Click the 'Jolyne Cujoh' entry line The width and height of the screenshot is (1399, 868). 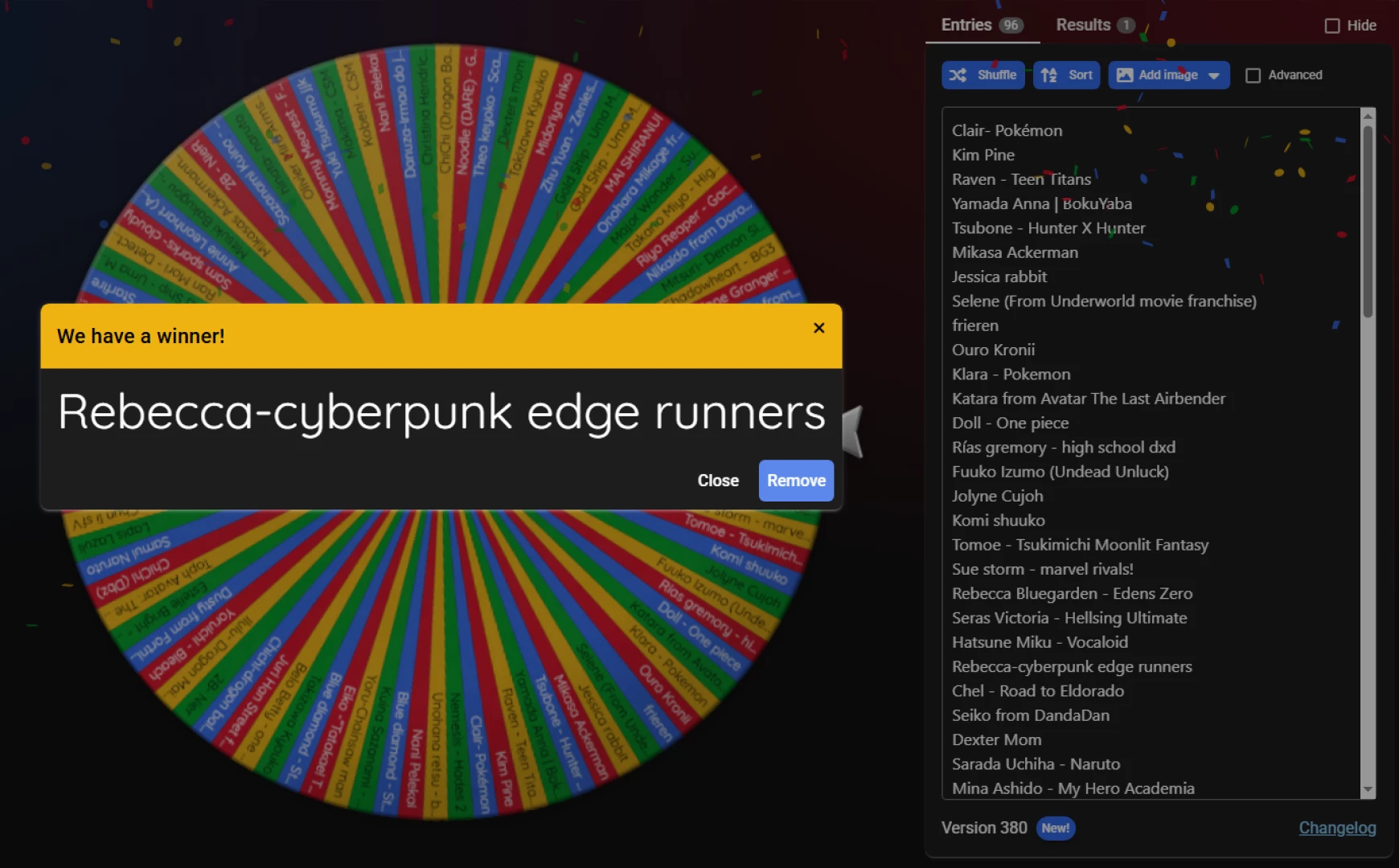(x=998, y=496)
